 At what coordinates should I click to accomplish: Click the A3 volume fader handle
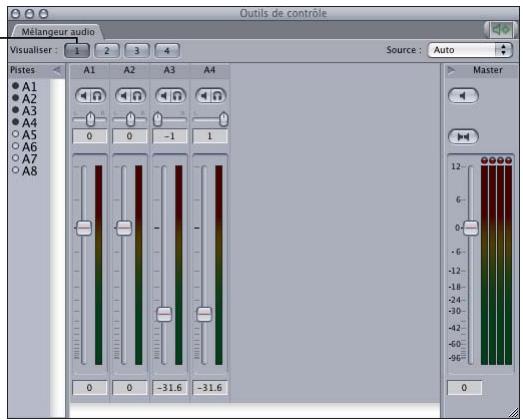pos(164,314)
